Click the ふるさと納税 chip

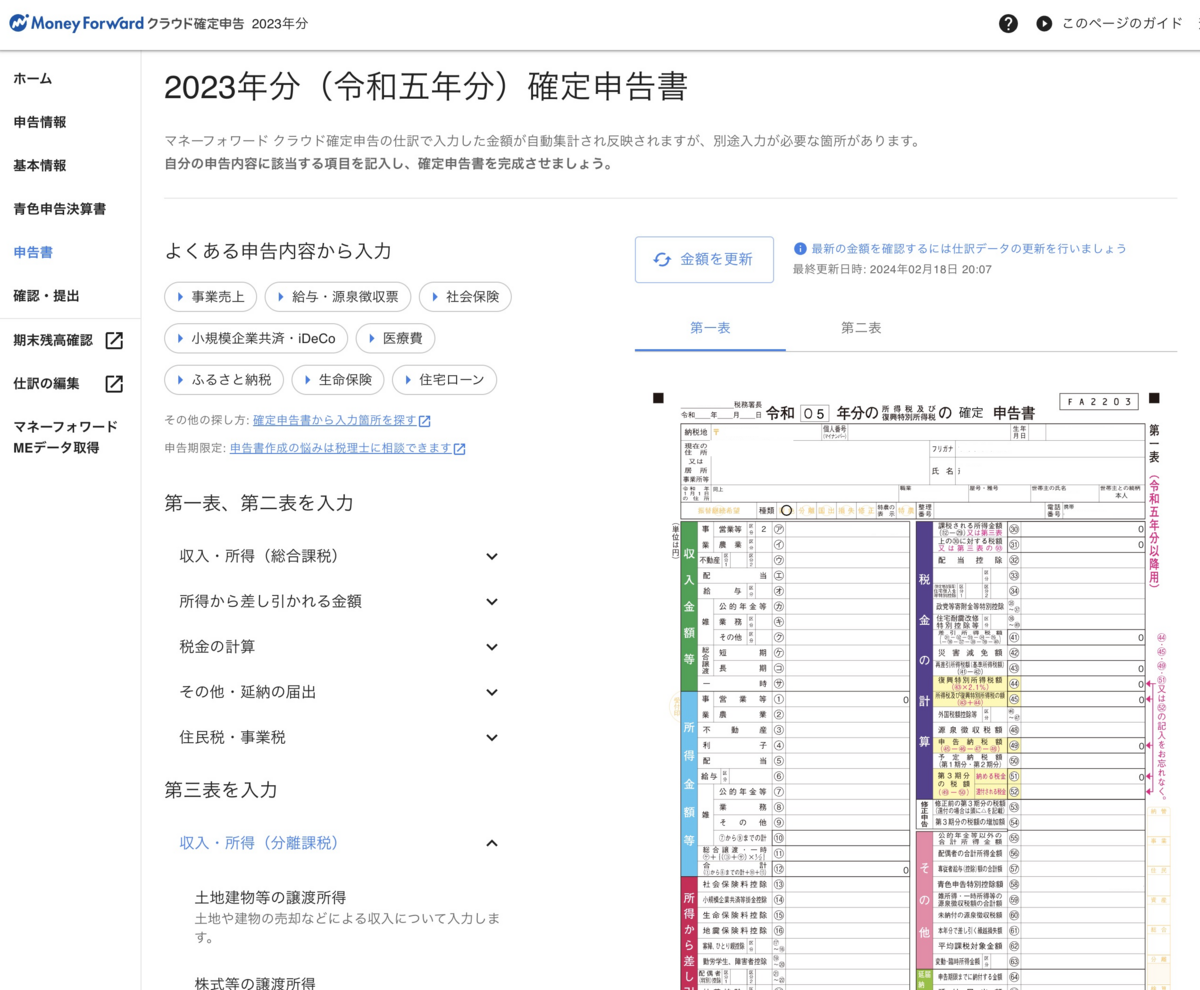point(223,380)
